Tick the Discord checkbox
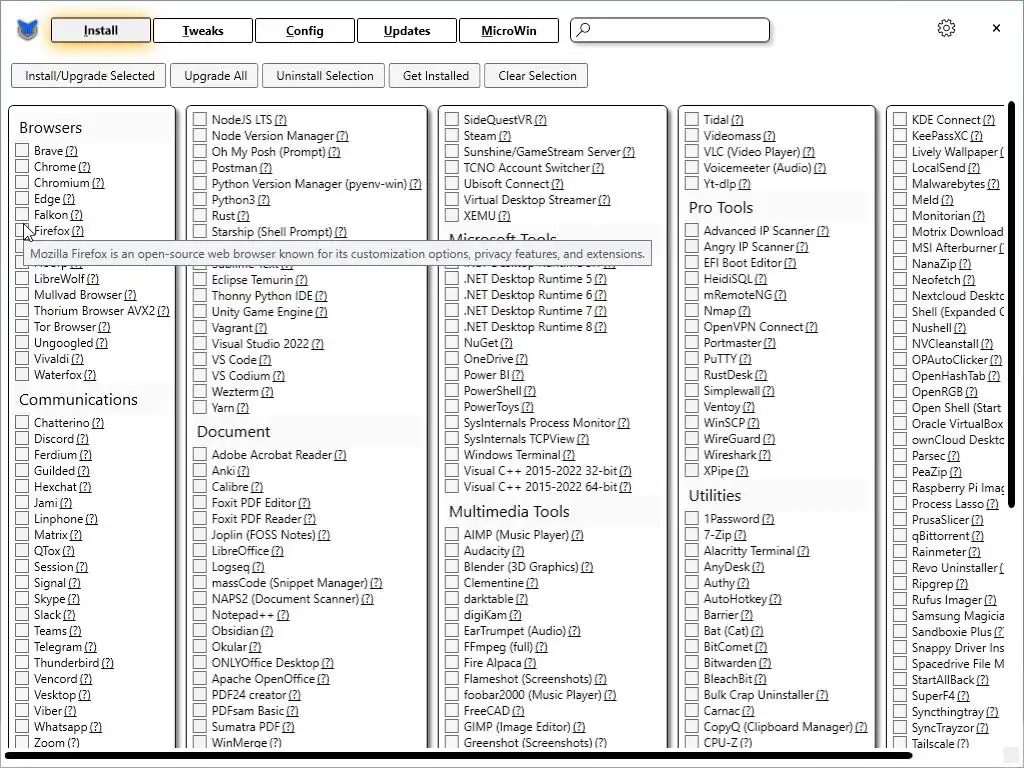The width and height of the screenshot is (1024, 768). 22,438
